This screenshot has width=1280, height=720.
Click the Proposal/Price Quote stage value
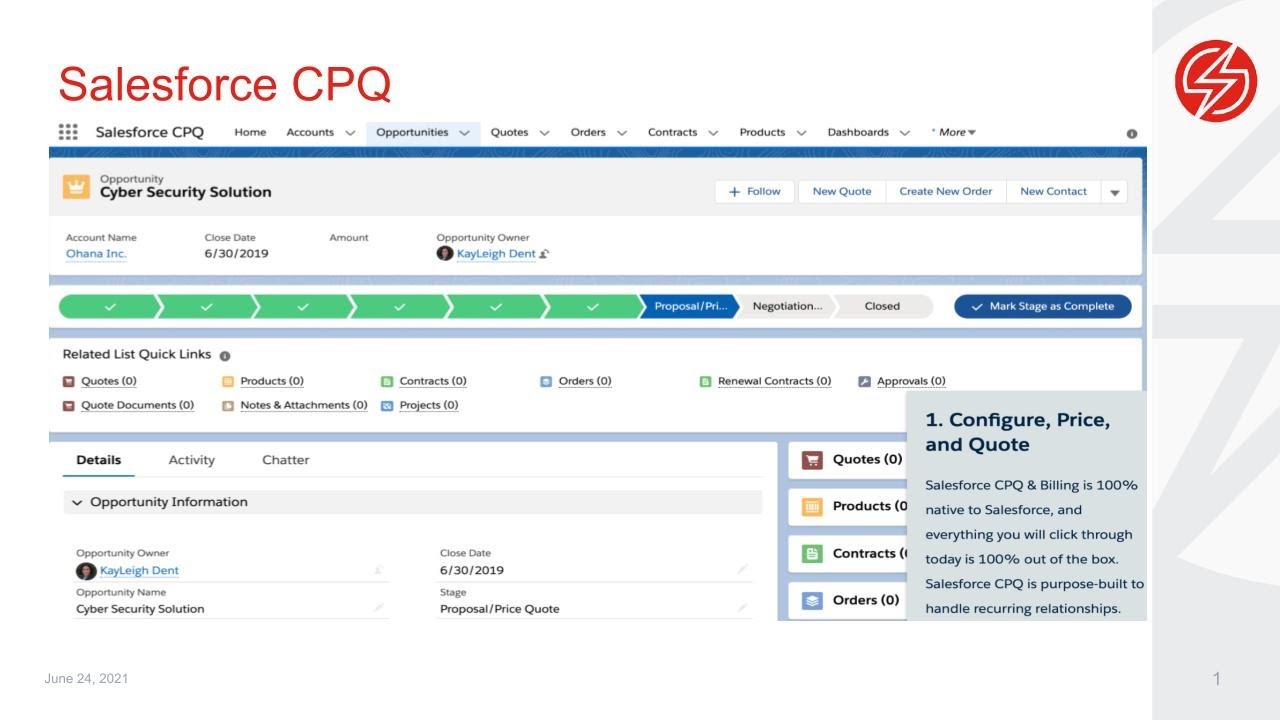click(500, 609)
